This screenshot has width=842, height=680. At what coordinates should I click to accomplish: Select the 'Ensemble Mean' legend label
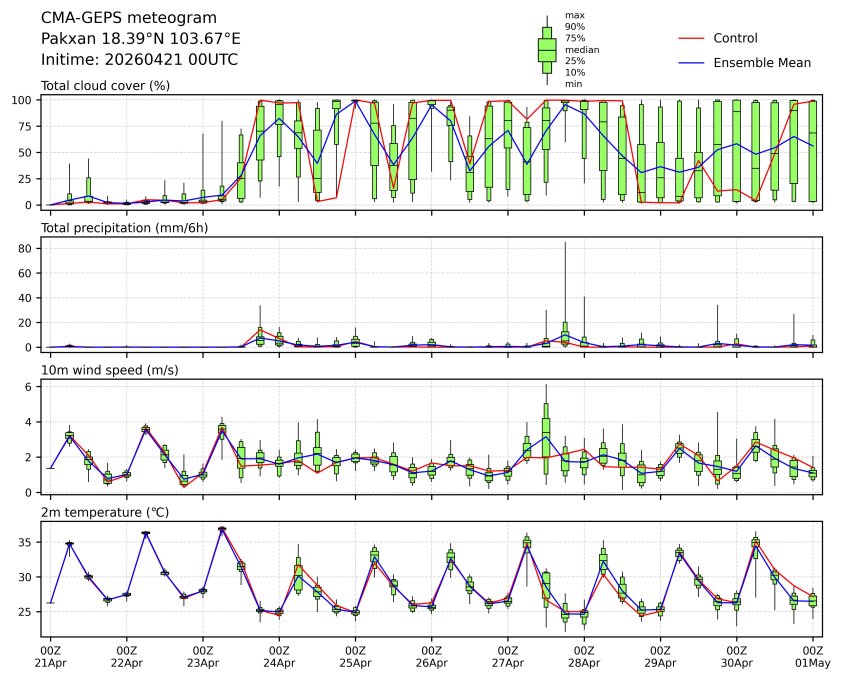[x=761, y=63]
